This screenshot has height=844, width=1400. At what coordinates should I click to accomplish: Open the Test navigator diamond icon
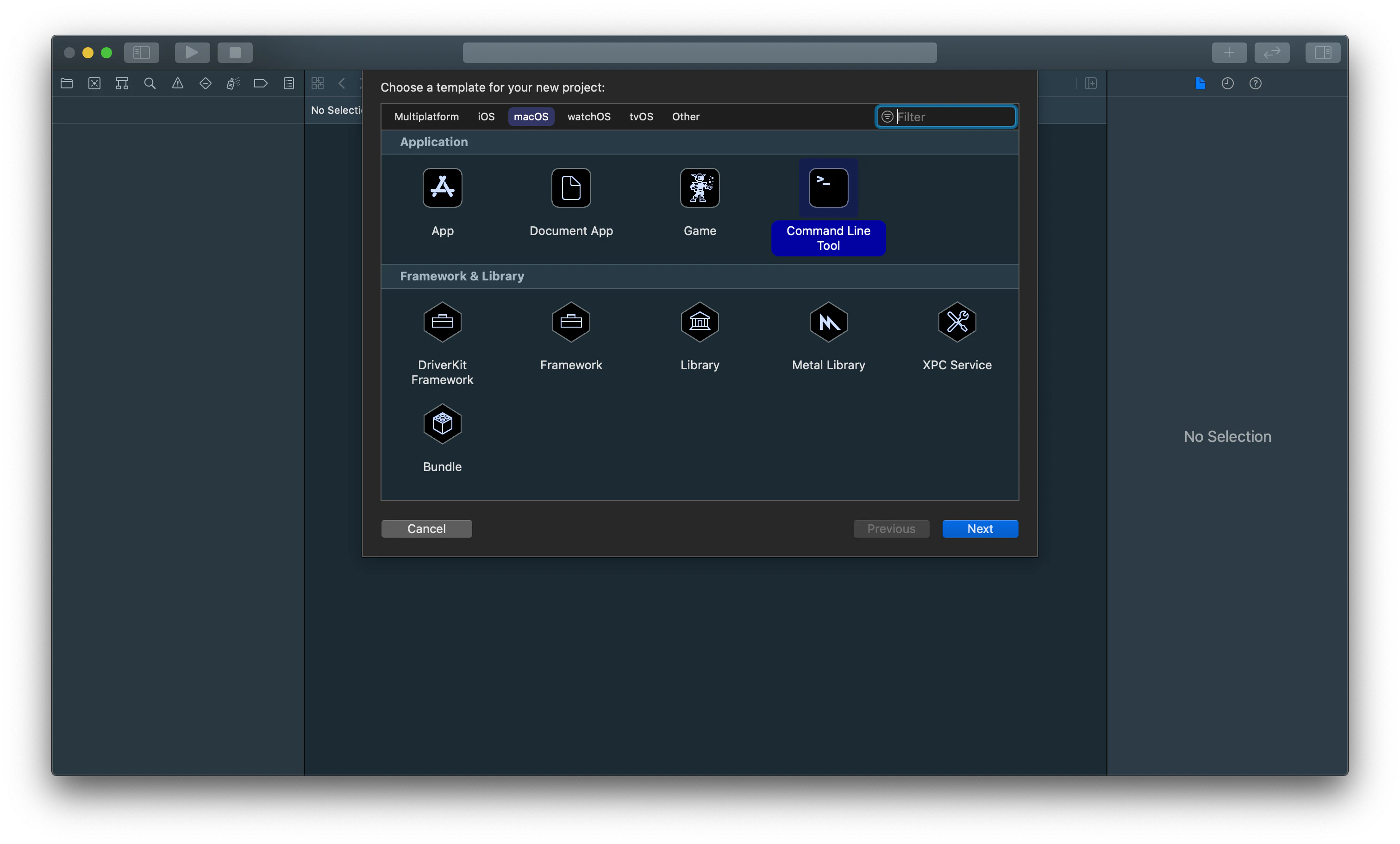(206, 83)
